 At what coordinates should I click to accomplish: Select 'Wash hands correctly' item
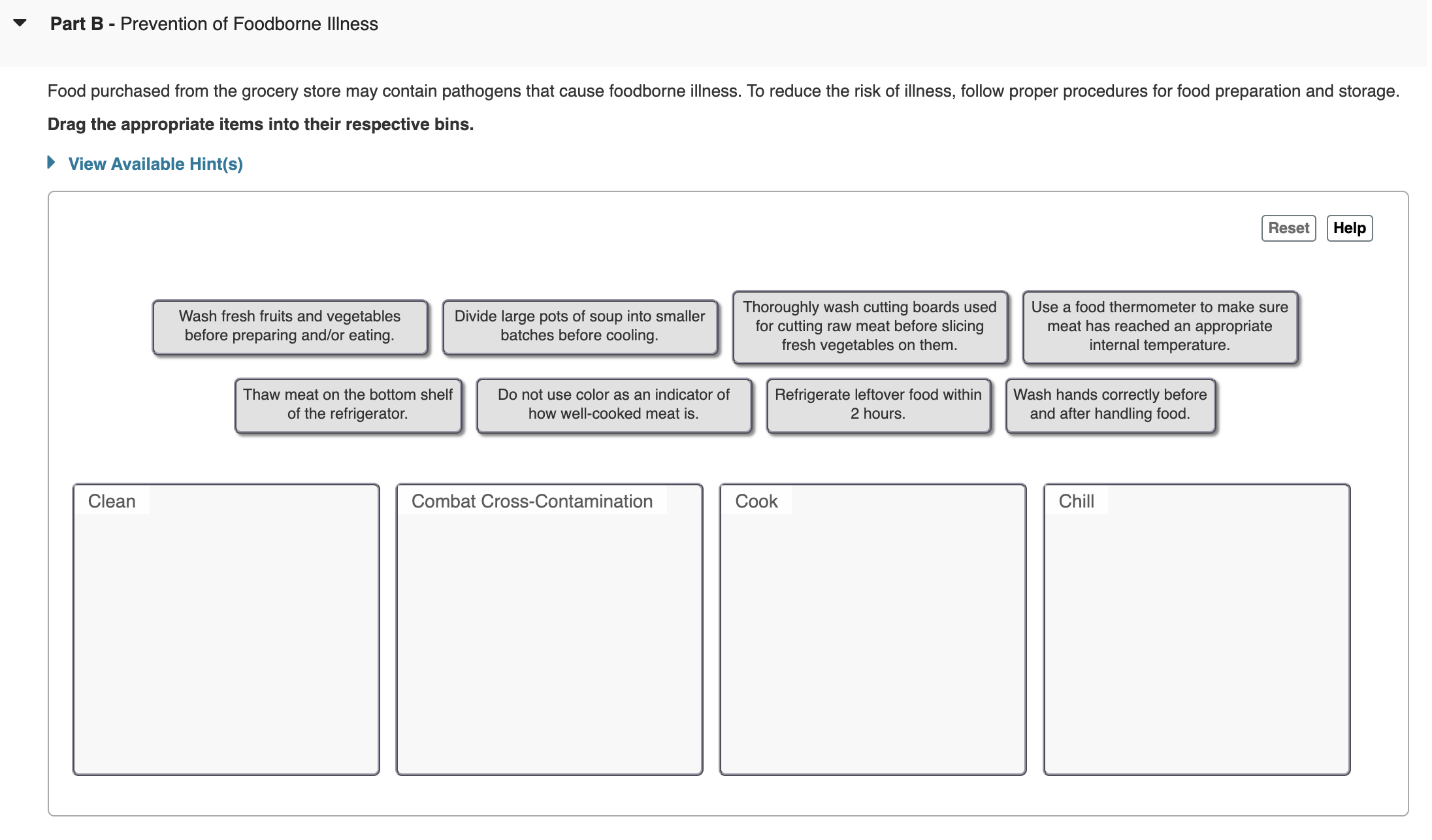[1110, 404]
